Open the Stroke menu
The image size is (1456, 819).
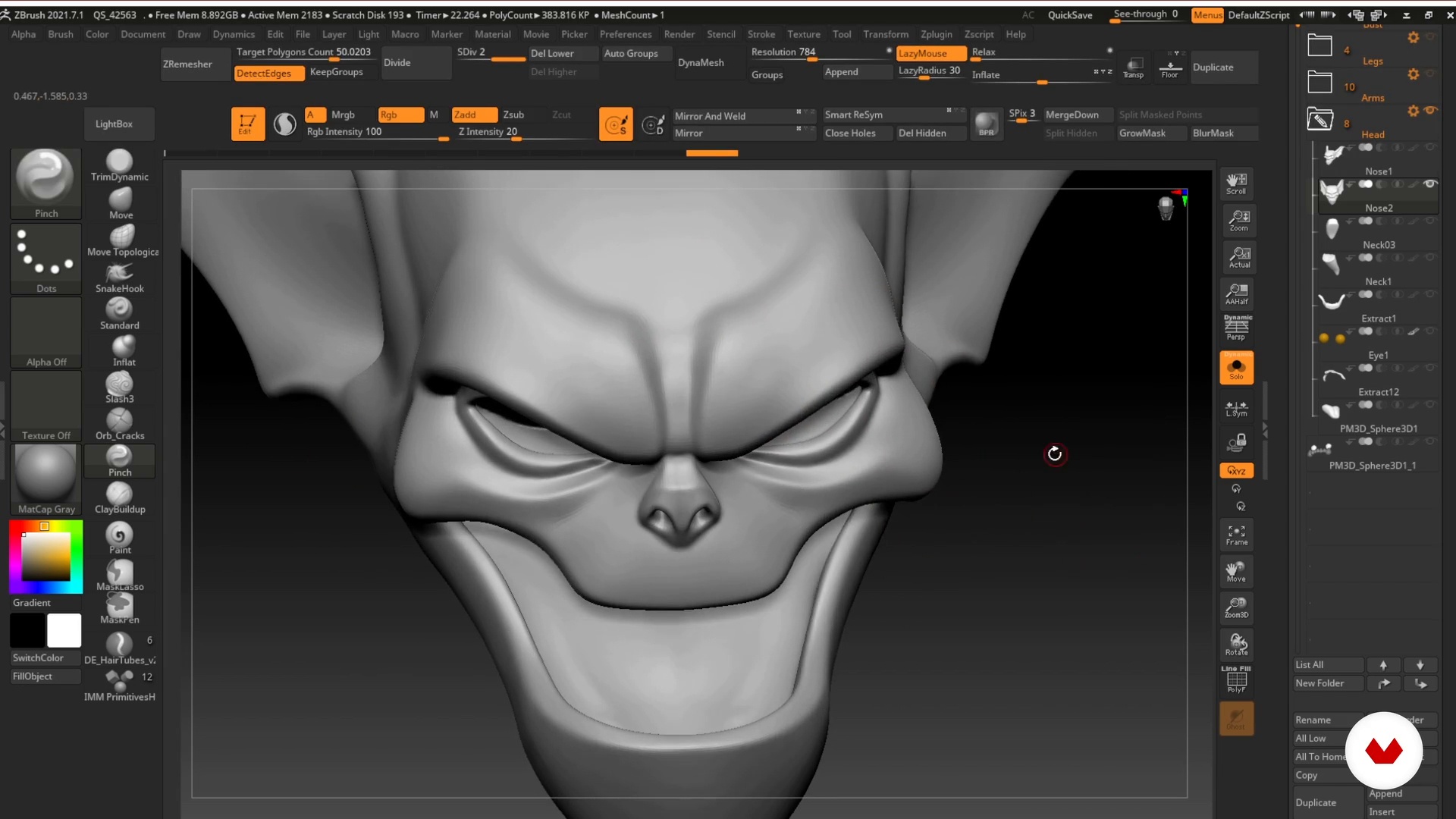click(x=761, y=34)
